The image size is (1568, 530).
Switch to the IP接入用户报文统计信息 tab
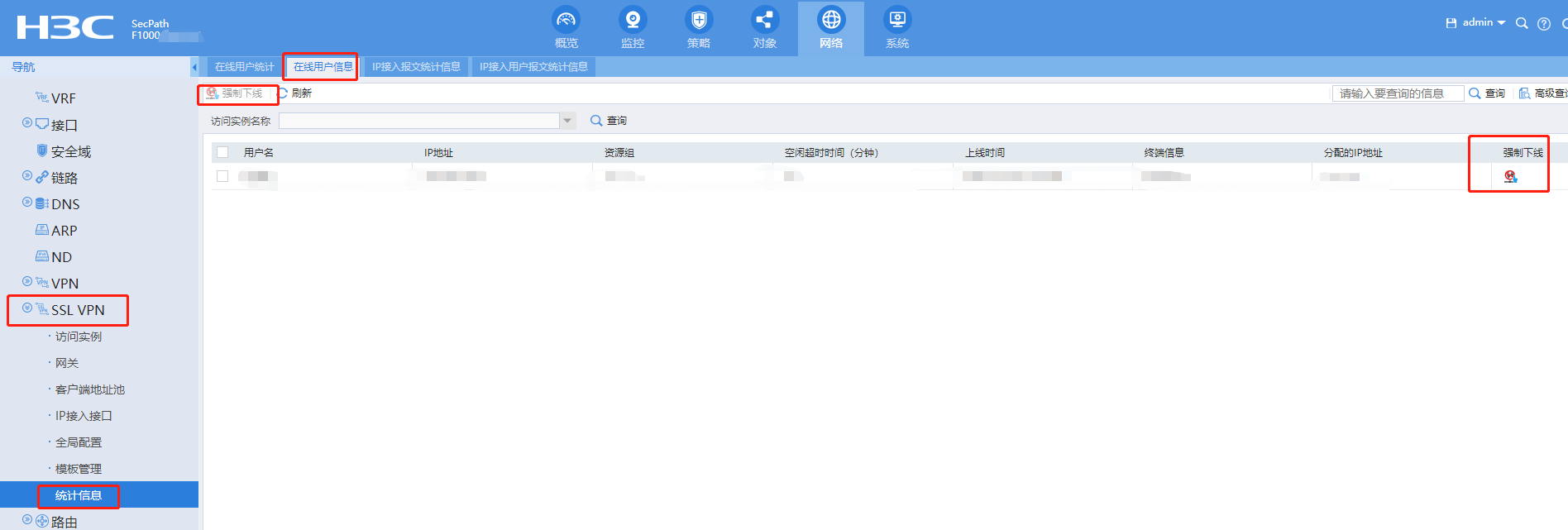pyautogui.click(x=533, y=67)
